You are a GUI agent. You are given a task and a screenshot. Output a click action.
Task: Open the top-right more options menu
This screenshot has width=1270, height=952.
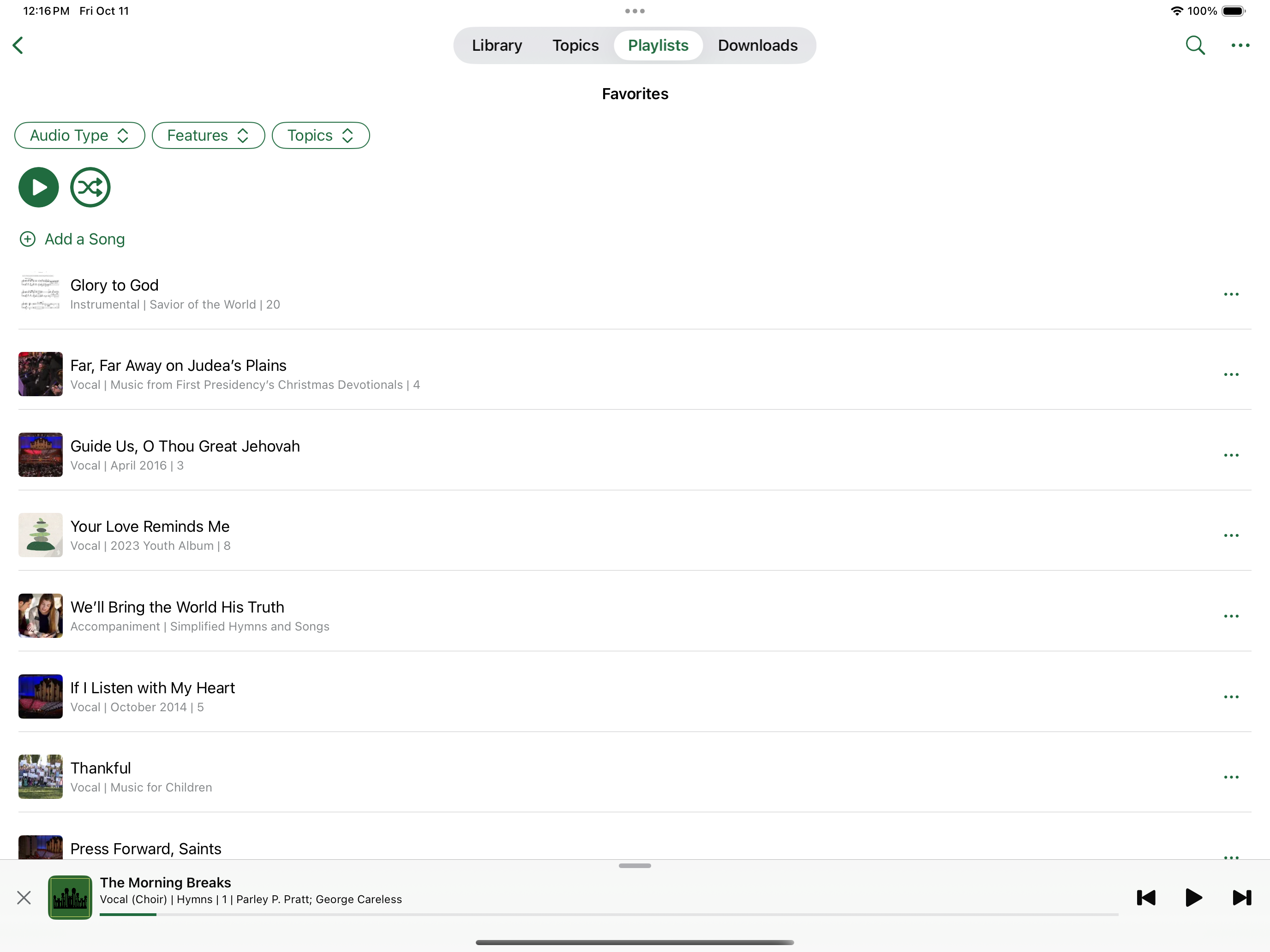click(x=1240, y=45)
